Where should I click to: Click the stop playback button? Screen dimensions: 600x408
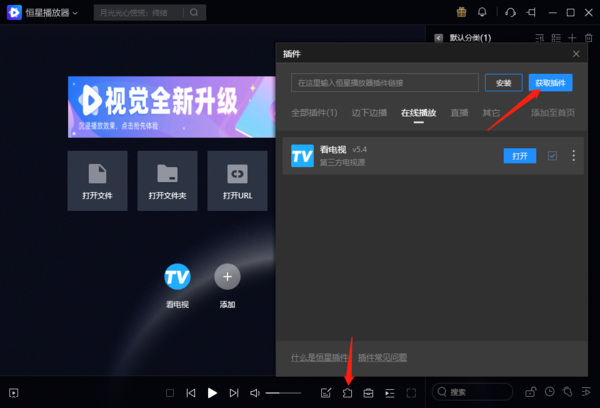170,393
